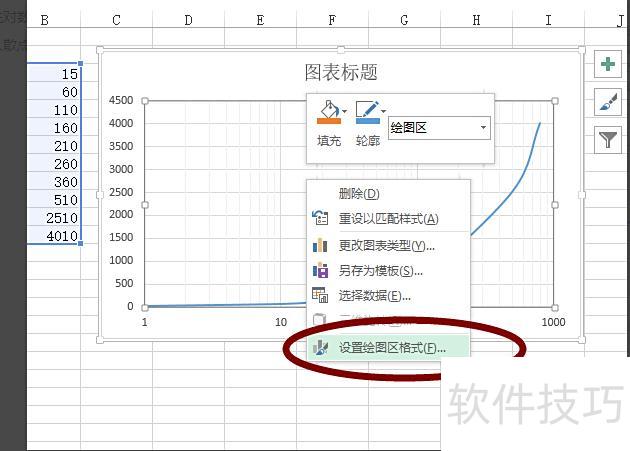Select column G header
The image size is (630, 451).
point(404,20)
